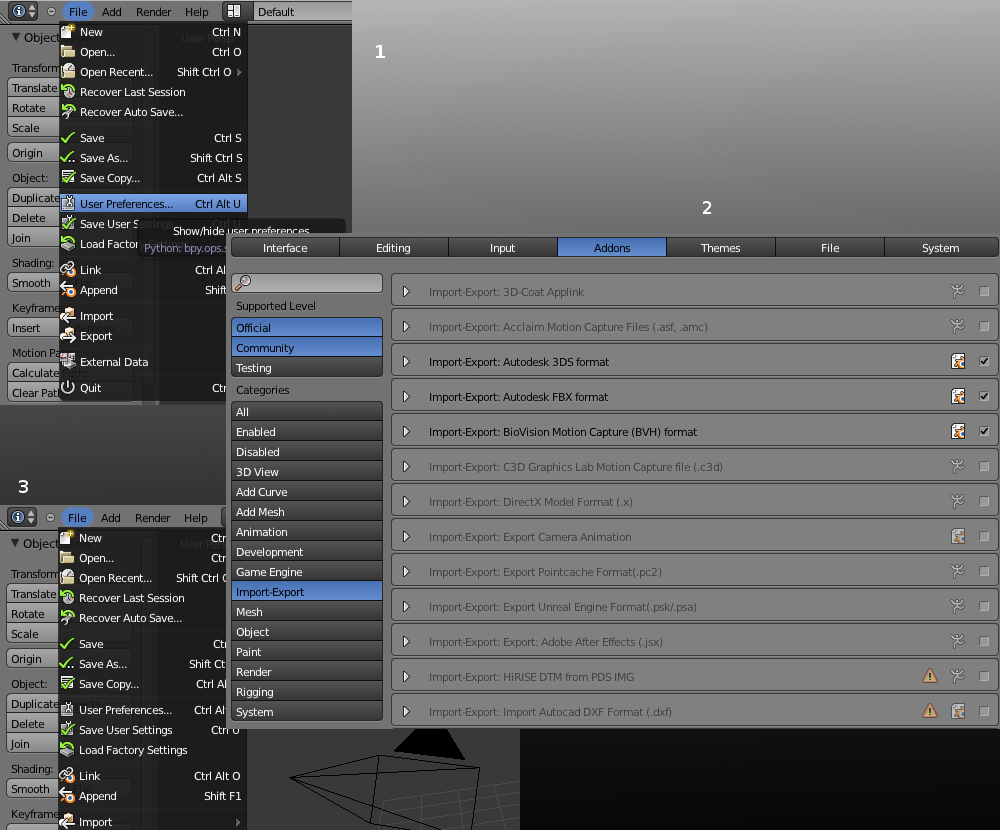The height and width of the screenshot is (830, 1000).
Task: Click the Autodesk FBX format addon support icon
Action: (958, 397)
